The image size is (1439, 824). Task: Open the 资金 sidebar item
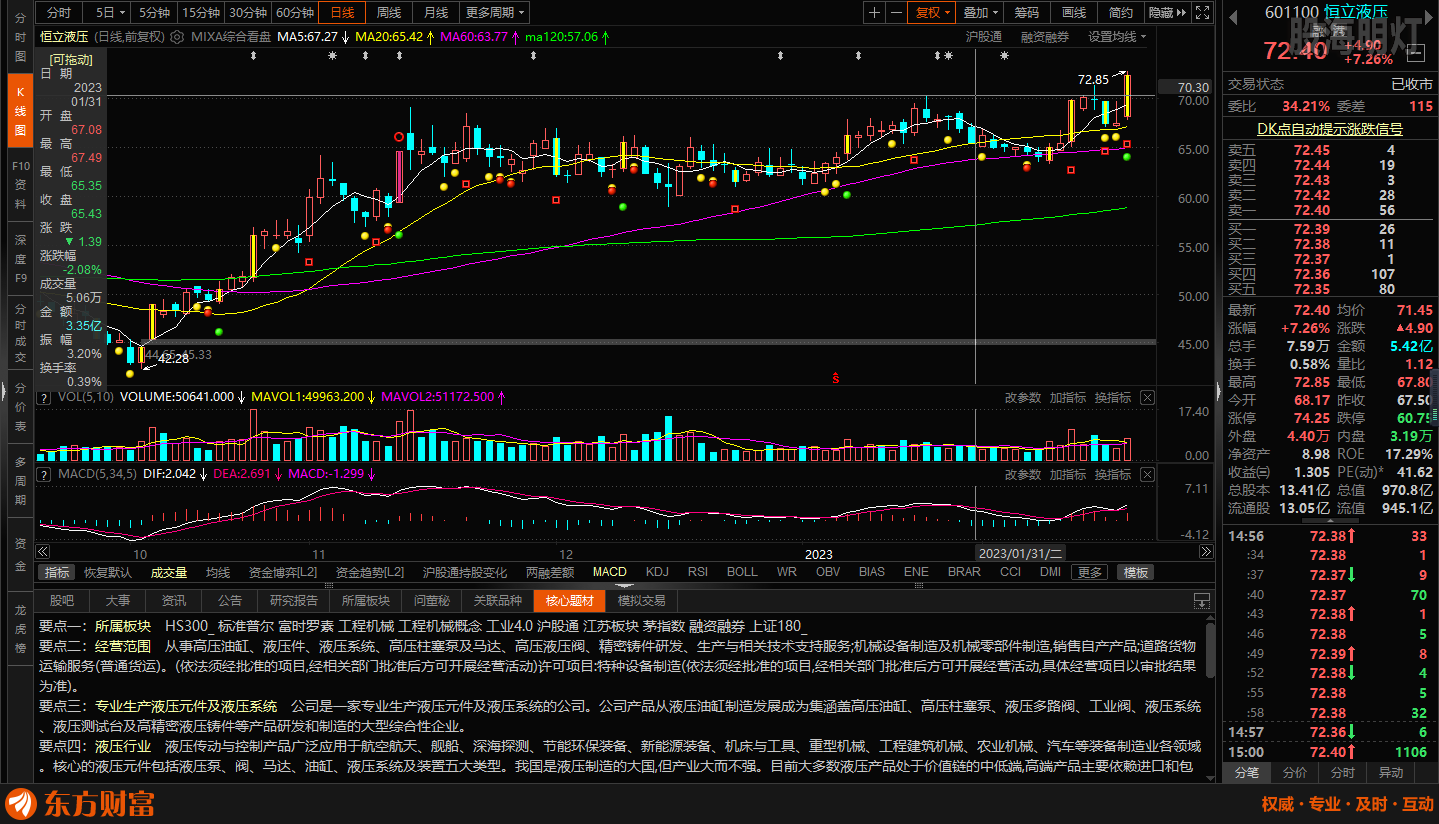pyautogui.click(x=19, y=554)
